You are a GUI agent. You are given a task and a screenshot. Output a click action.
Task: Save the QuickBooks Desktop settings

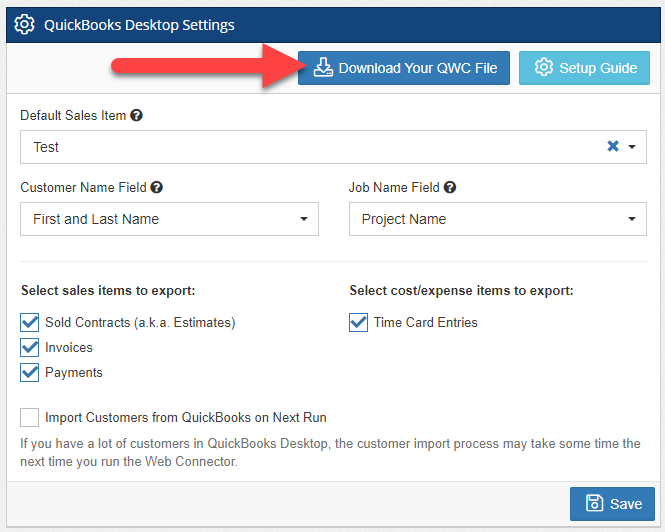612,503
